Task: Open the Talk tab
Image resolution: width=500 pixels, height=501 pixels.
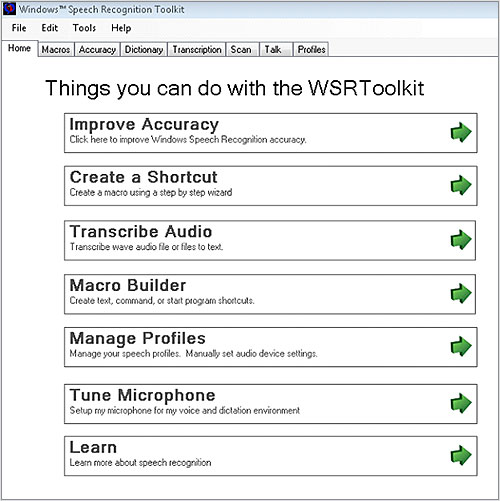Action: (x=276, y=50)
